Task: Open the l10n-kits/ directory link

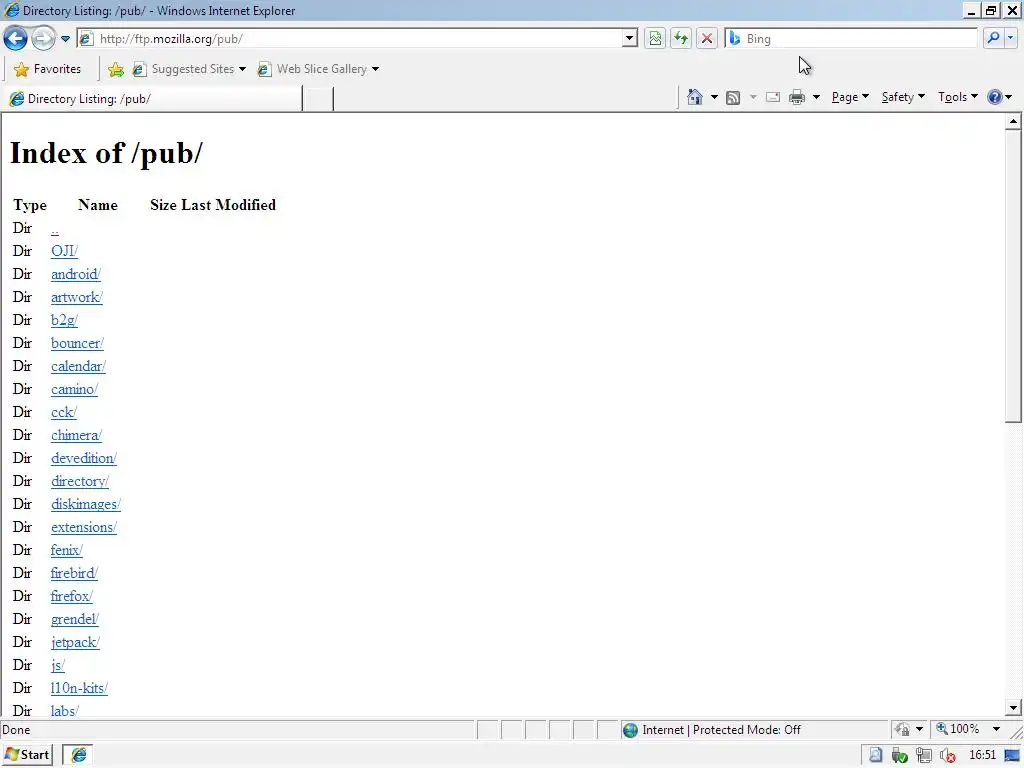Action: [80, 688]
